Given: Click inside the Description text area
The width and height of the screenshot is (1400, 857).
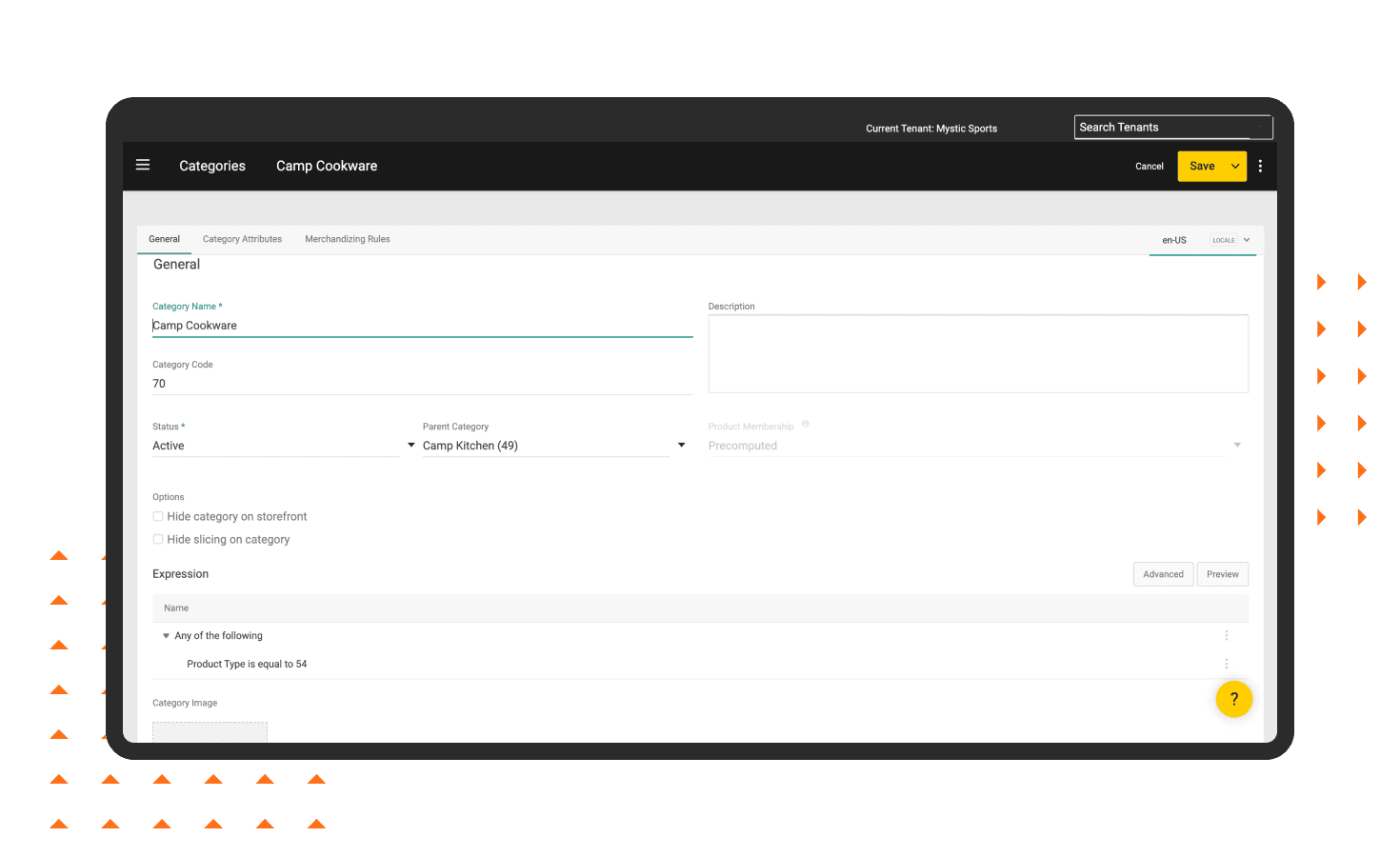Looking at the screenshot, I should (x=978, y=353).
